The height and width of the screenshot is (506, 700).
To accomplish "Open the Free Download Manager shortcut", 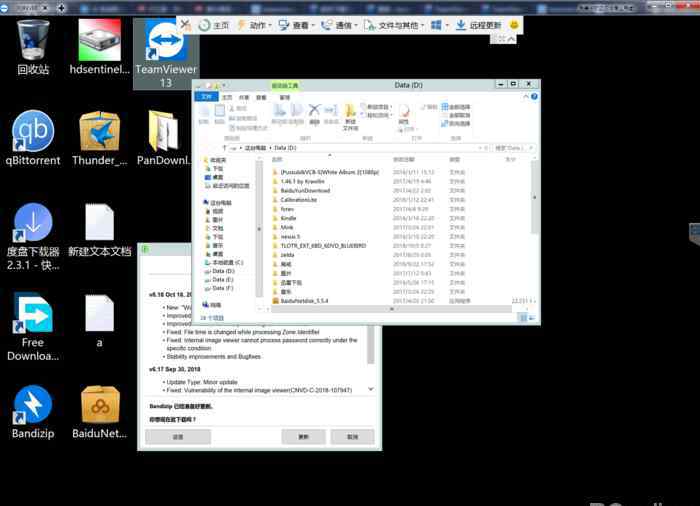I will point(33,327).
